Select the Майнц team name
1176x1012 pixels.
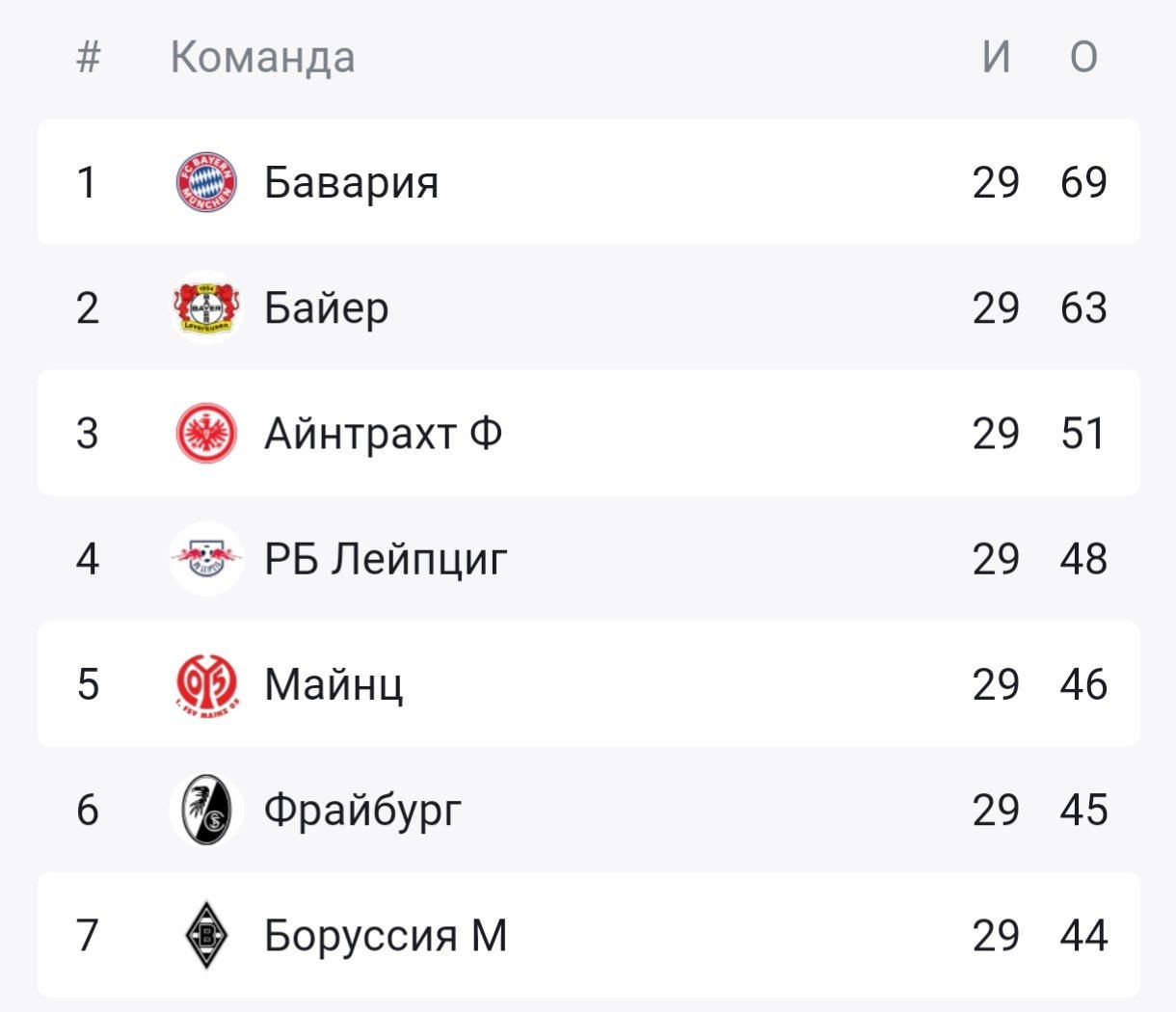point(334,684)
